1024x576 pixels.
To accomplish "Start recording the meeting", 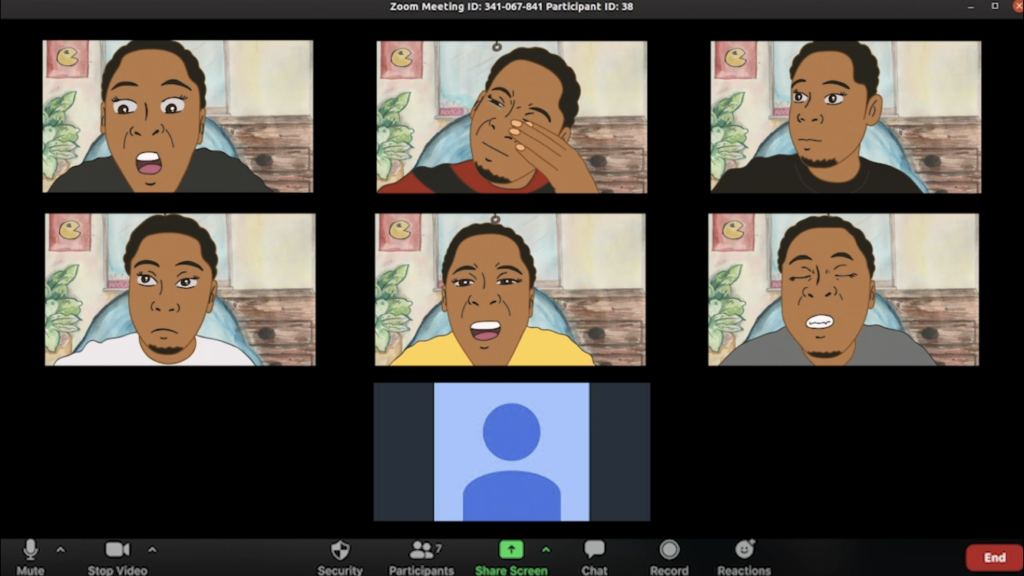I will pyautogui.click(x=669, y=557).
